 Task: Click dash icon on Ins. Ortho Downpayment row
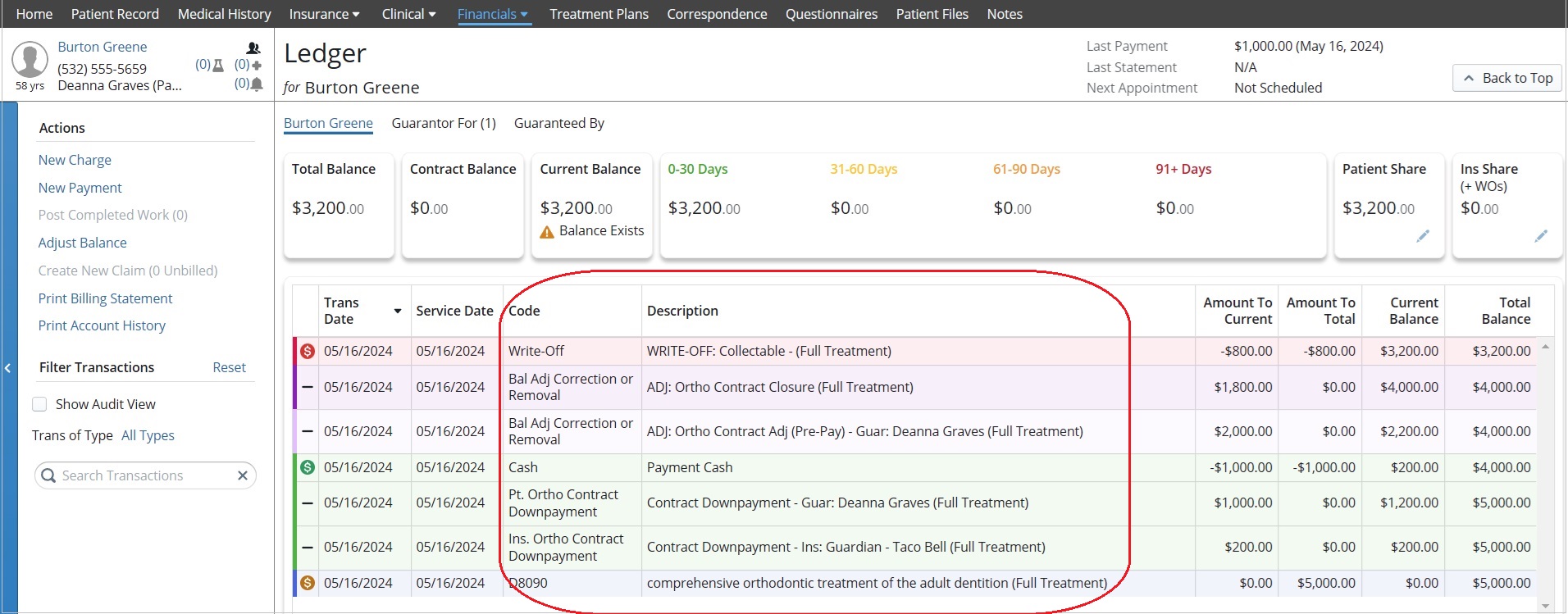coord(308,547)
